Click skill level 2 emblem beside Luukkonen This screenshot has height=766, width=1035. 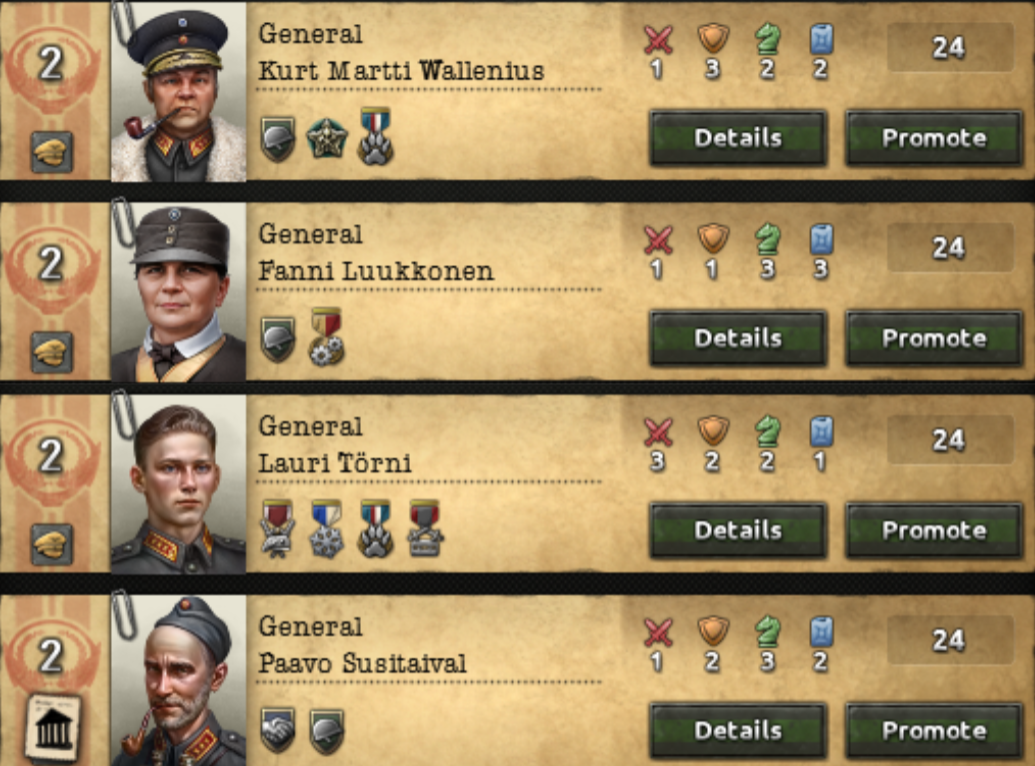[x=51, y=264]
